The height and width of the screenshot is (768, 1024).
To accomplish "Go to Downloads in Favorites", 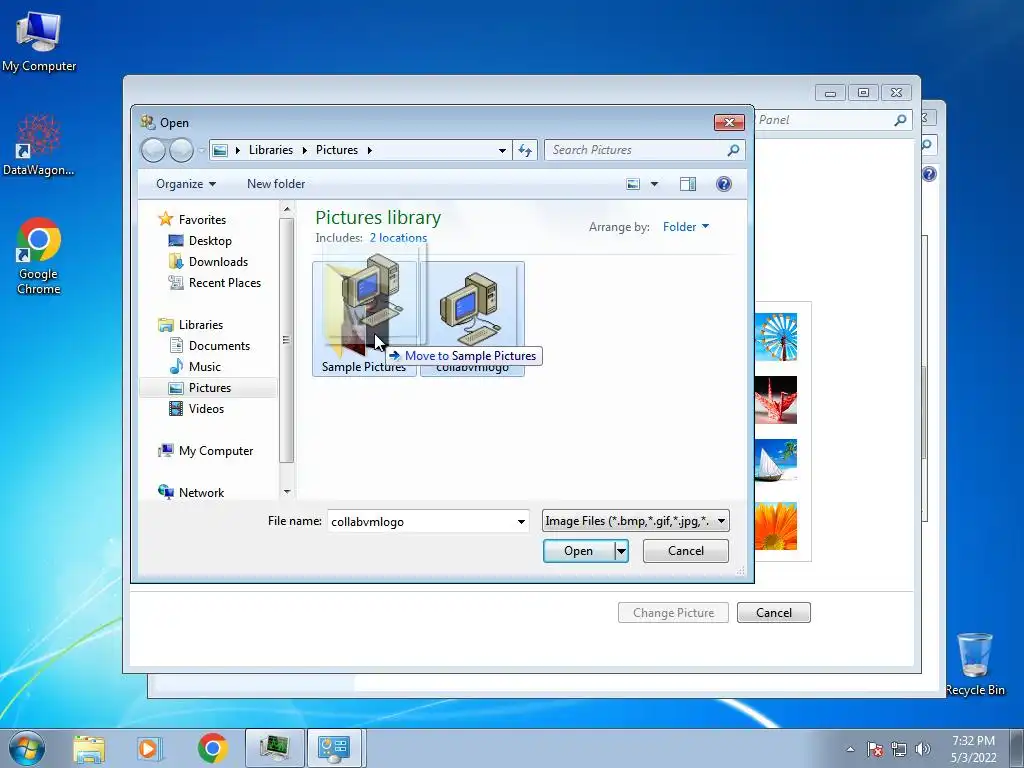I will pos(218,262).
